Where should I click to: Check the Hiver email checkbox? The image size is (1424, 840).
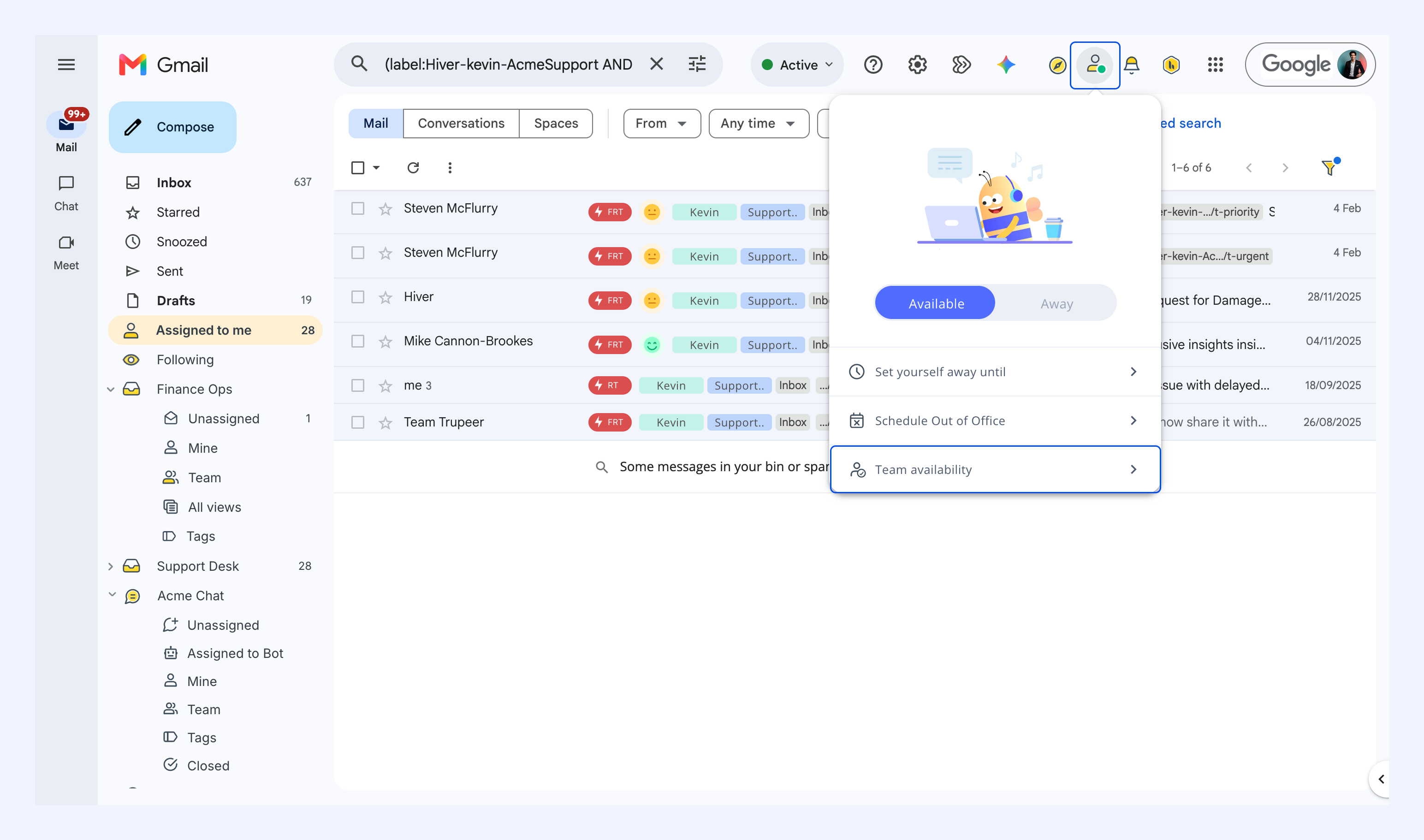(x=358, y=296)
